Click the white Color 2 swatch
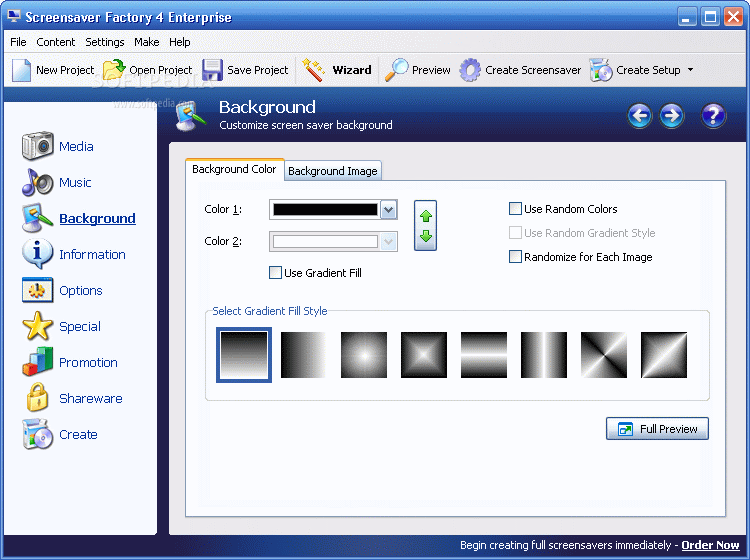The width and height of the screenshot is (750, 560). pyautogui.click(x=325, y=242)
